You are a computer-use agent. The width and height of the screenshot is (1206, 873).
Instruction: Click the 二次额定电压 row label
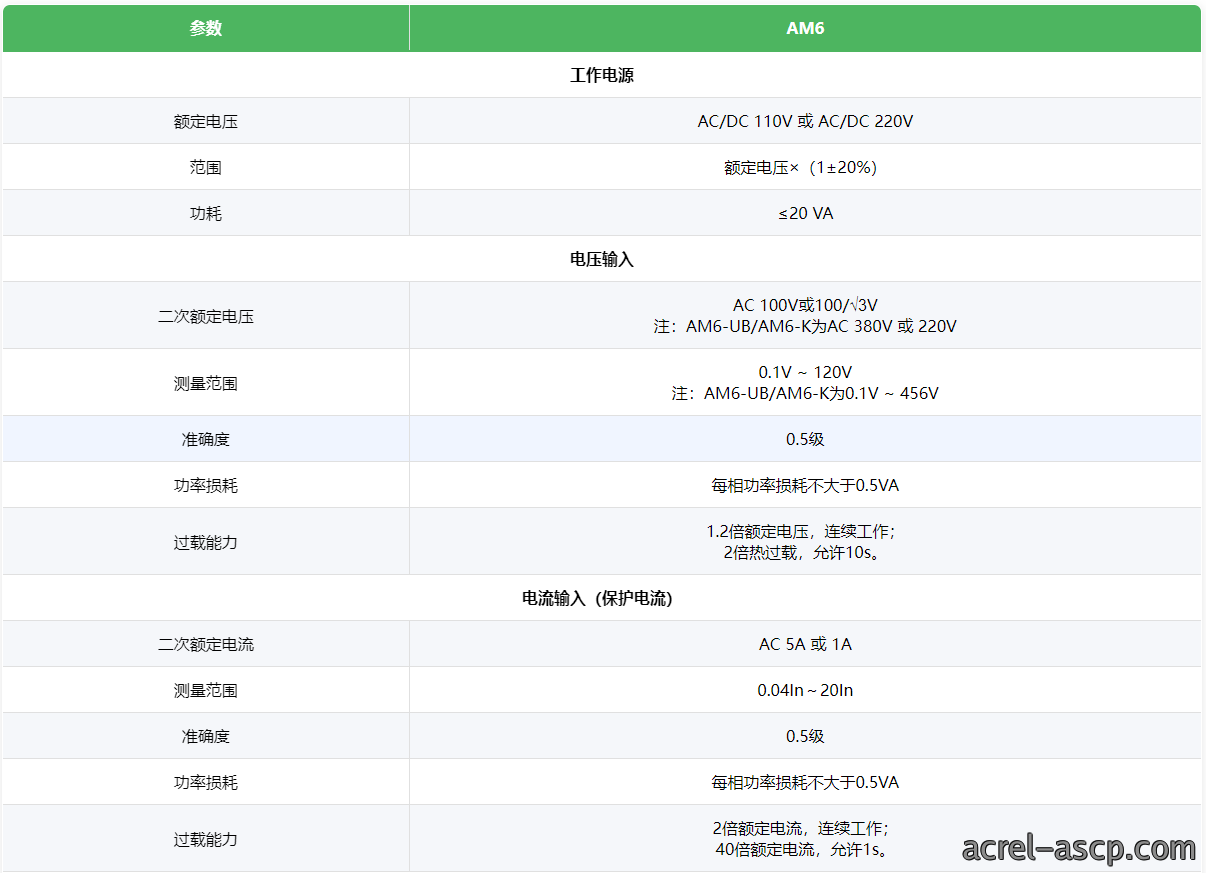pos(206,316)
